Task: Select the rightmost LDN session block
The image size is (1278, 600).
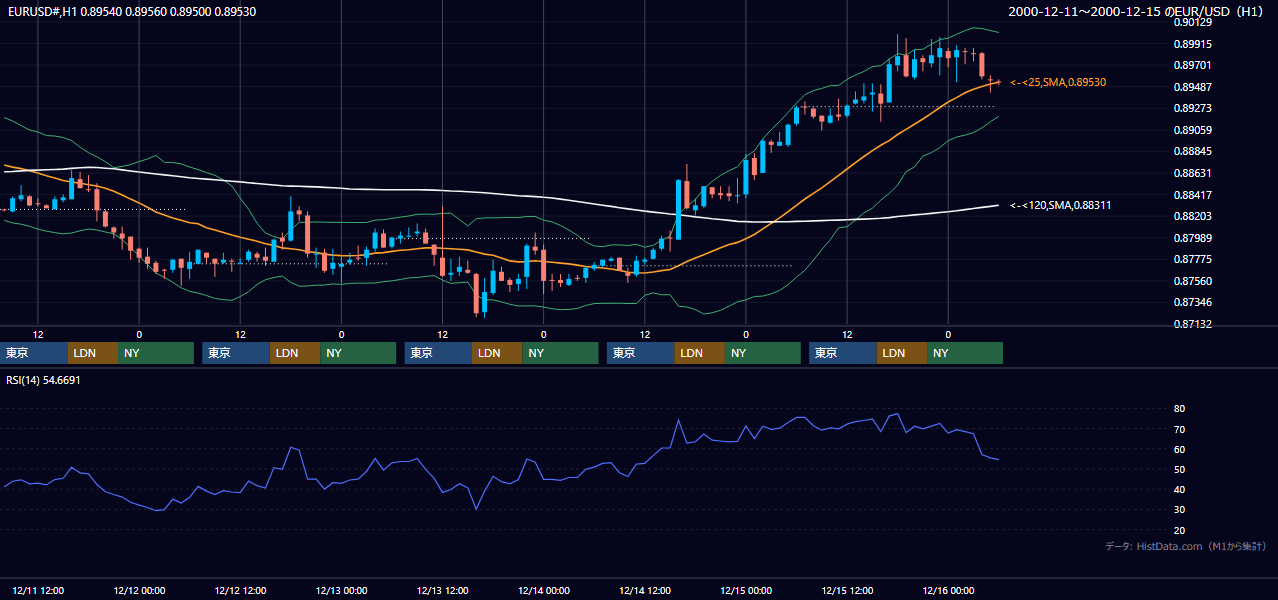Action: [902, 353]
